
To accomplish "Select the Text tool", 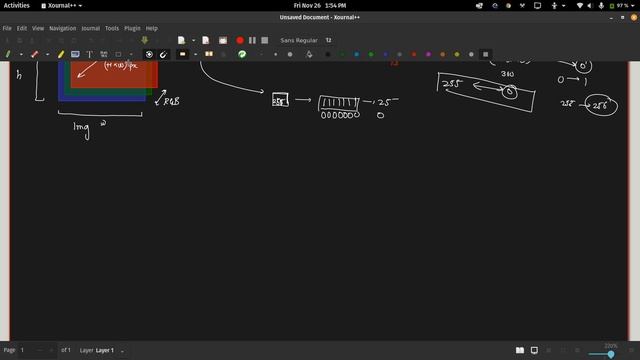I will pyautogui.click(x=89, y=54).
